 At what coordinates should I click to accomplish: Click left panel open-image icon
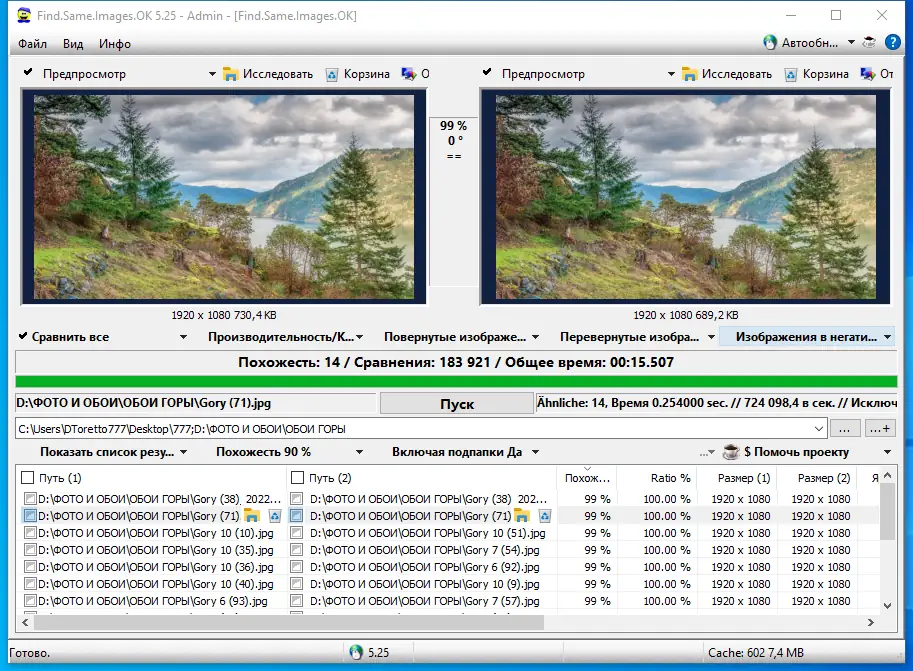pos(409,74)
